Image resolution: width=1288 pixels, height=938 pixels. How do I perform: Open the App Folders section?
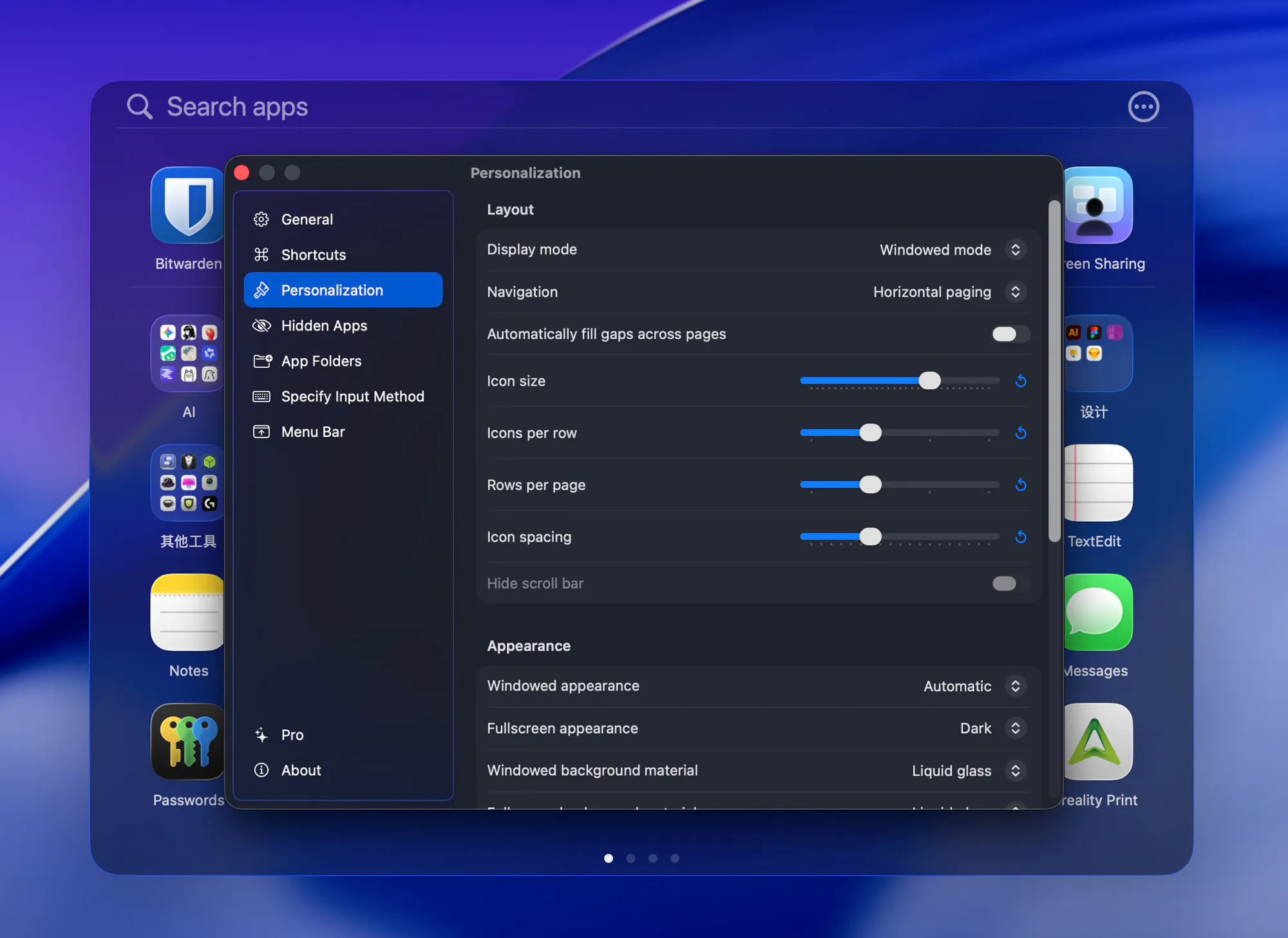tap(343, 361)
